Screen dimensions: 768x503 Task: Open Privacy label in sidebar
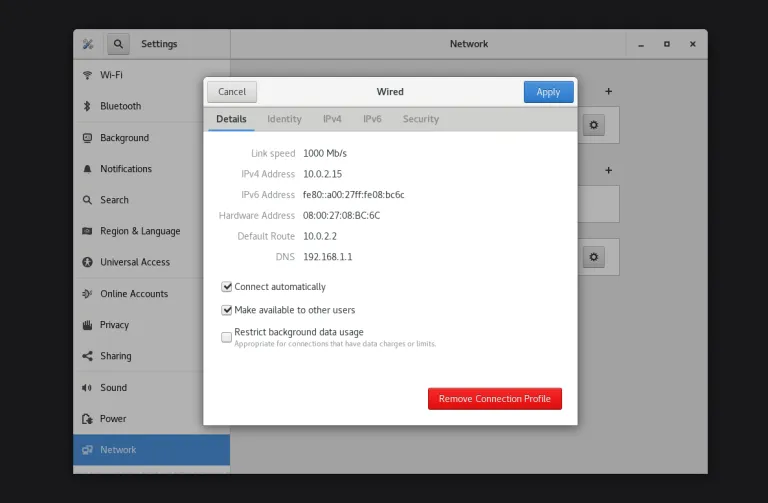point(114,325)
